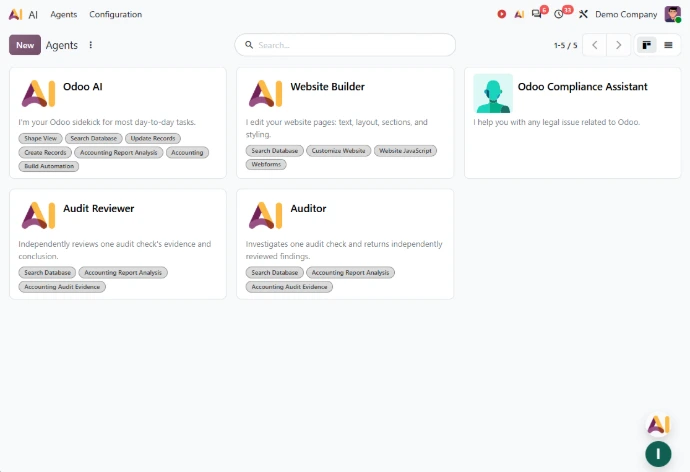Open the Website Builder agent card
The height and width of the screenshot is (472, 690).
(345, 123)
